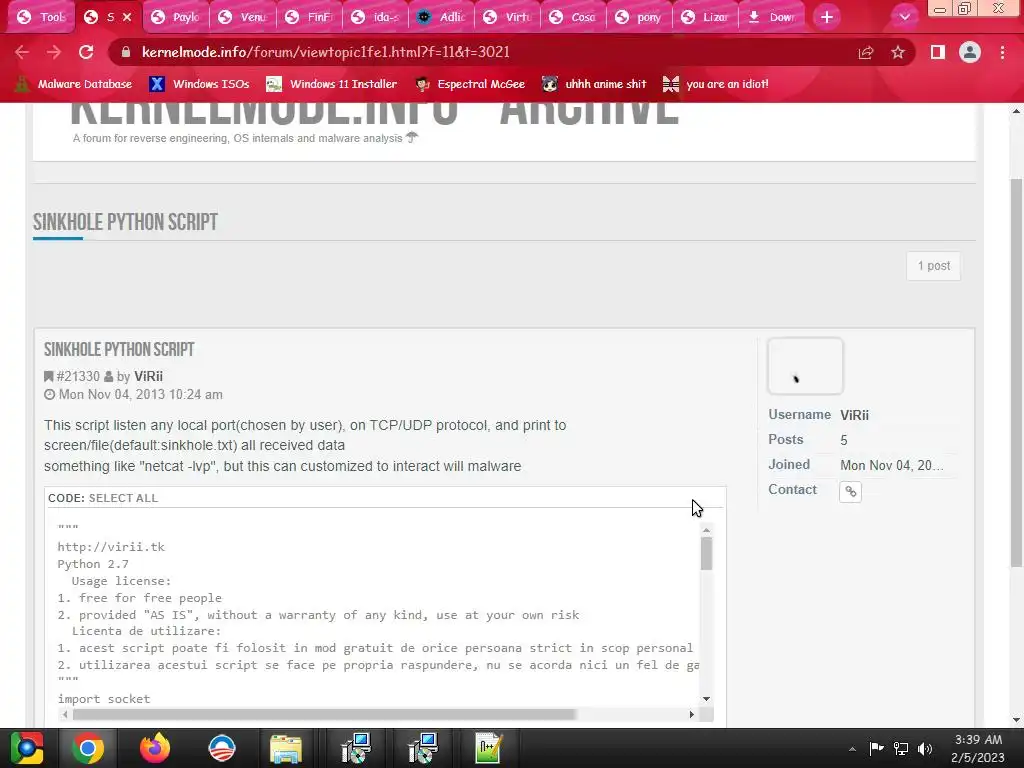
Task: Share this page via share icon
Action: click(x=866, y=52)
